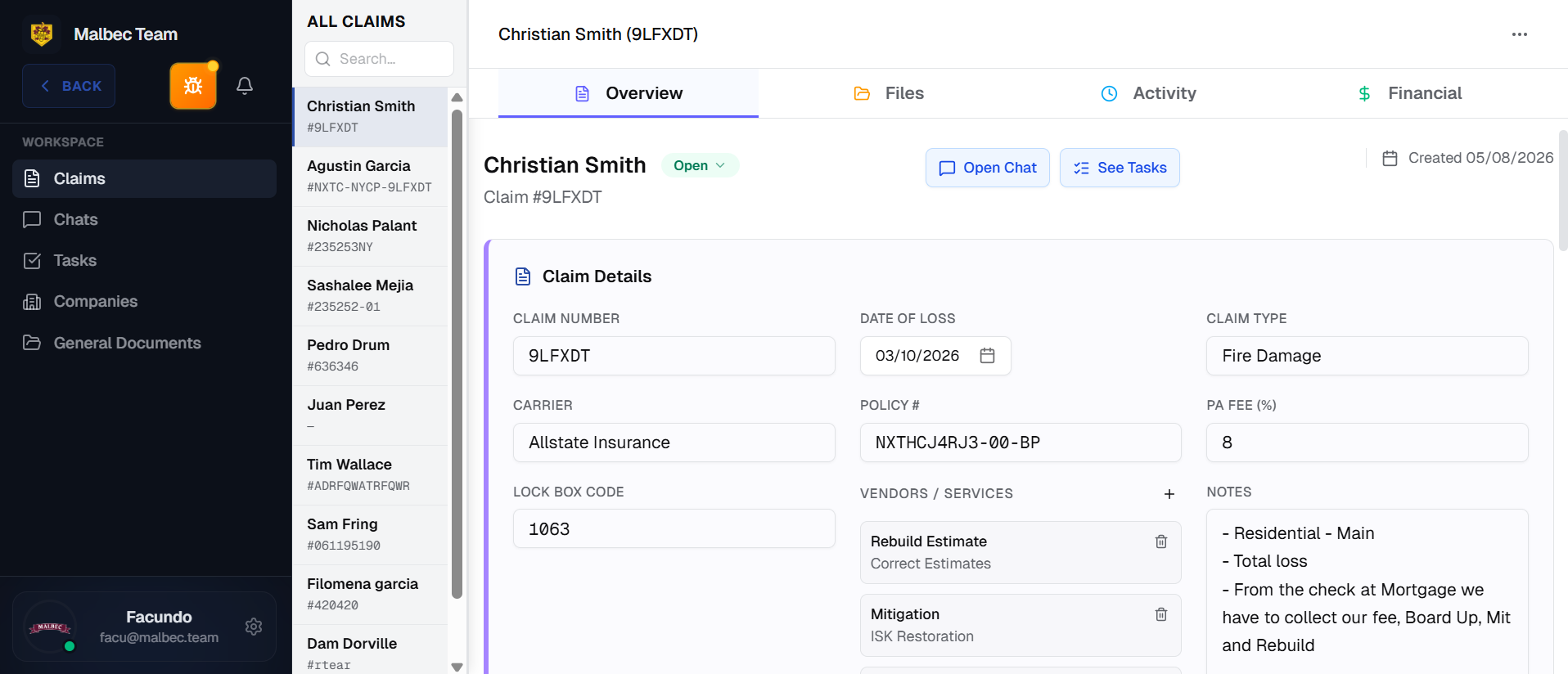
Task: Open the Chat for this claim
Action: [988, 168]
